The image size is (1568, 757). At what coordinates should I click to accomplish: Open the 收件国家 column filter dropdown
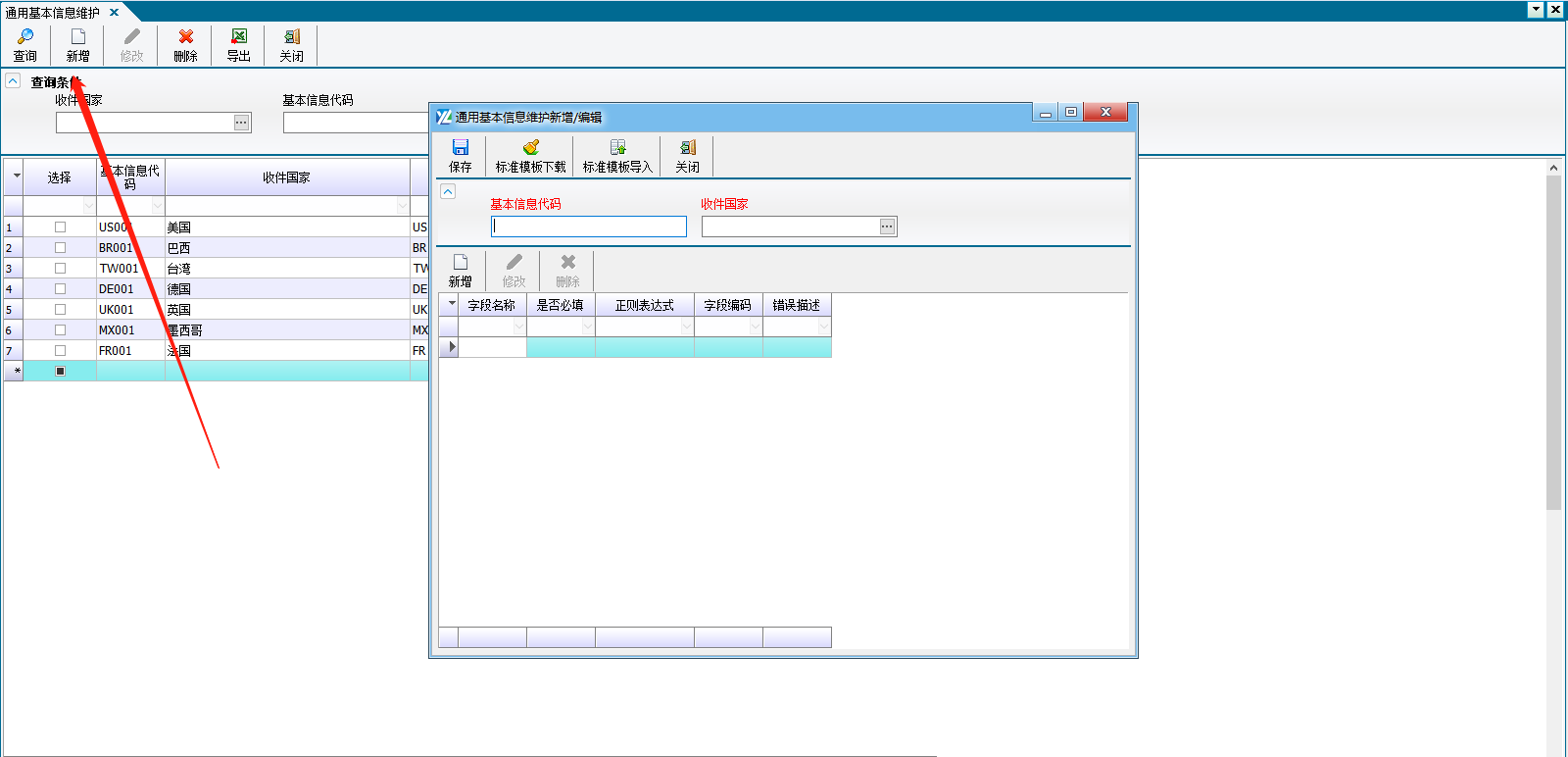[x=403, y=206]
